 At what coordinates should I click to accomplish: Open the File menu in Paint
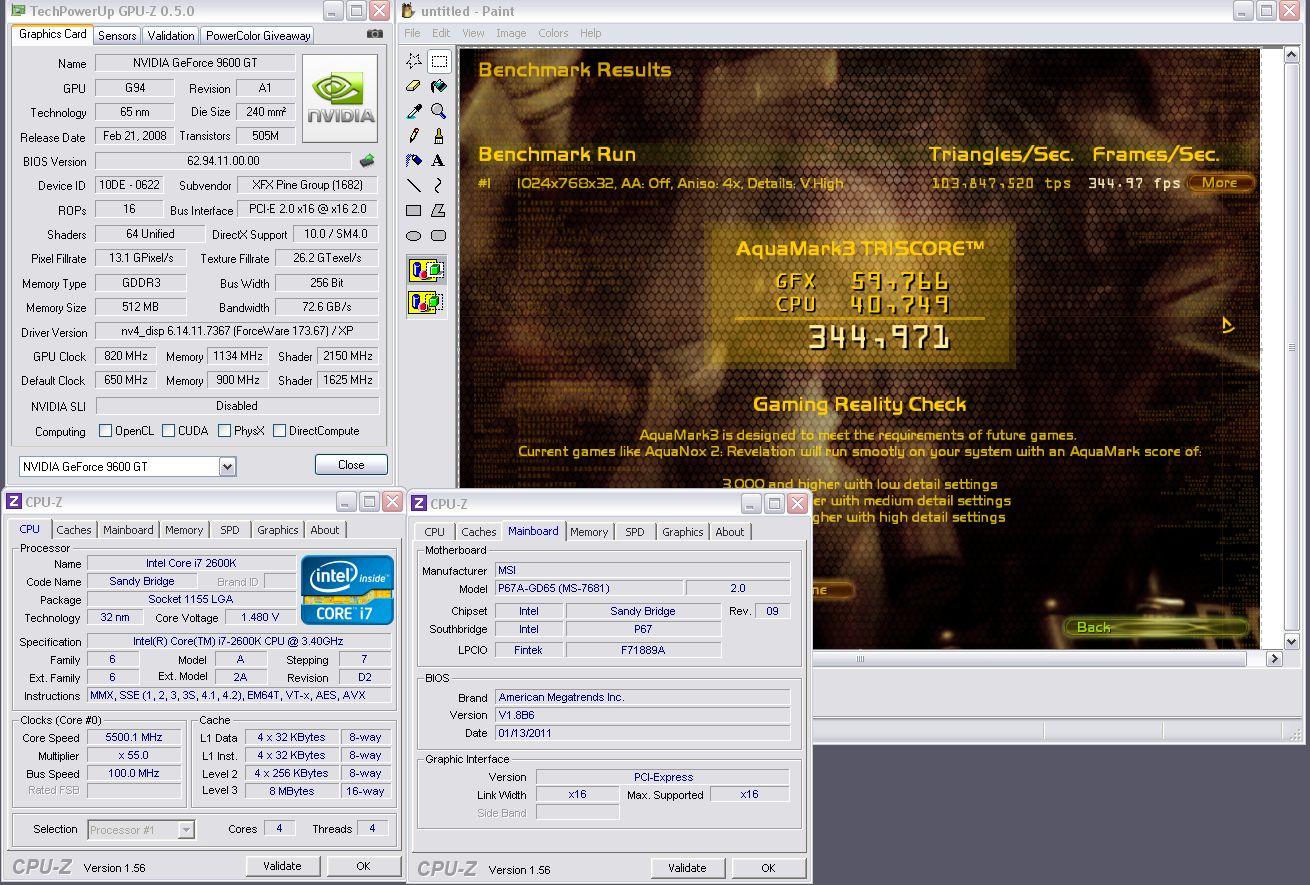[x=412, y=33]
